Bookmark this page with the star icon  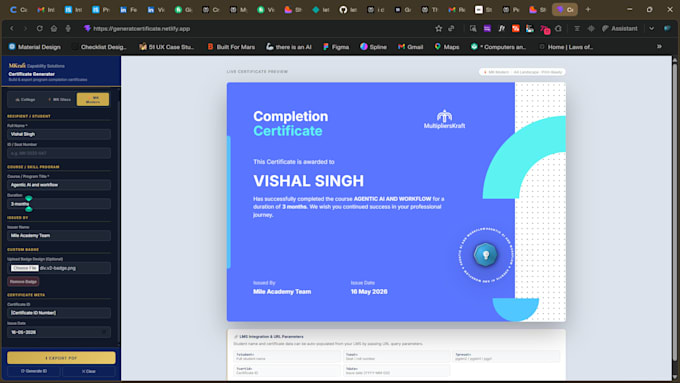(x=438, y=29)
